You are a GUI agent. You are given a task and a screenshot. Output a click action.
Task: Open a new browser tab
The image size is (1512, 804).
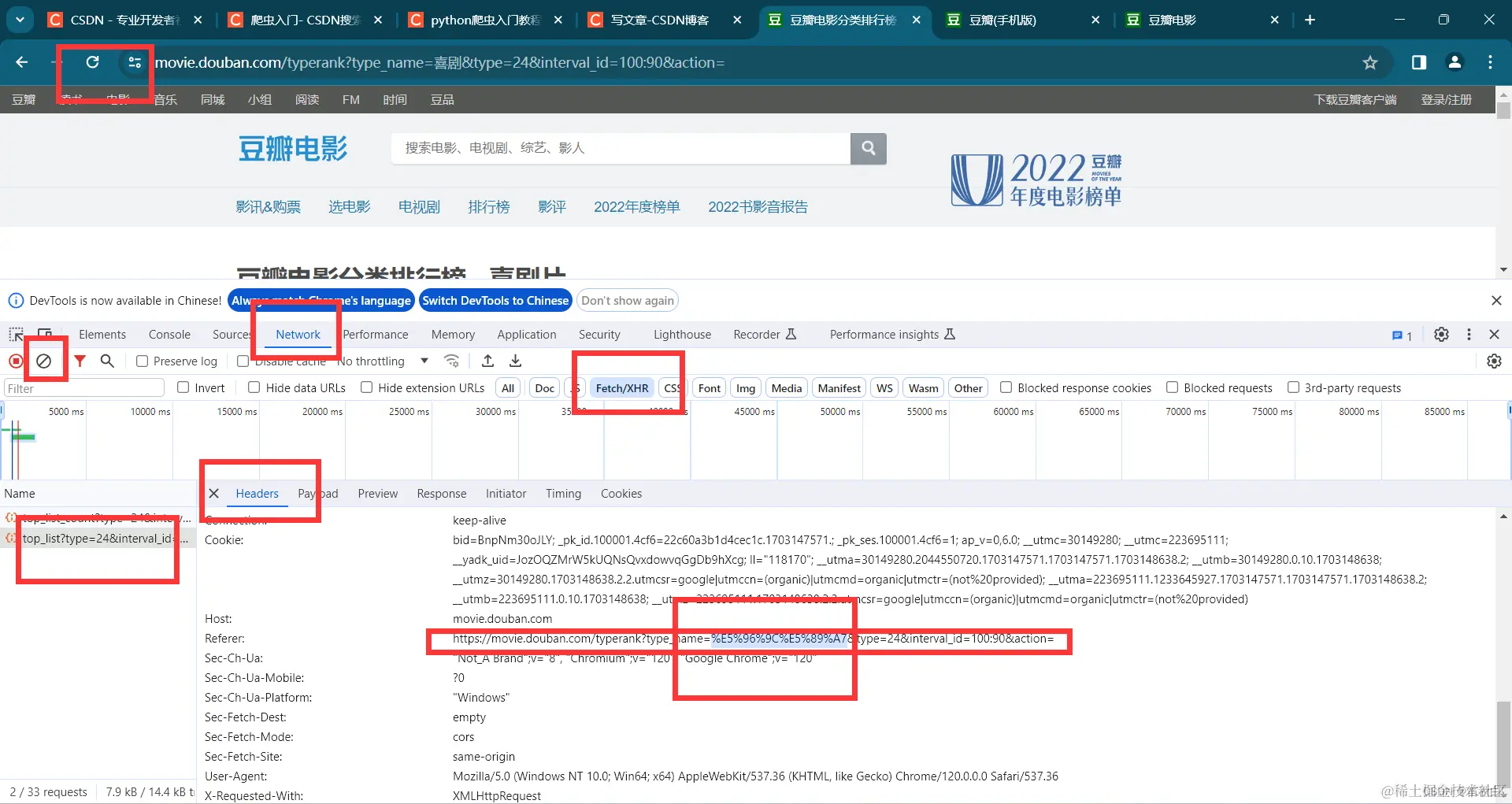[x=1310, y=20]
